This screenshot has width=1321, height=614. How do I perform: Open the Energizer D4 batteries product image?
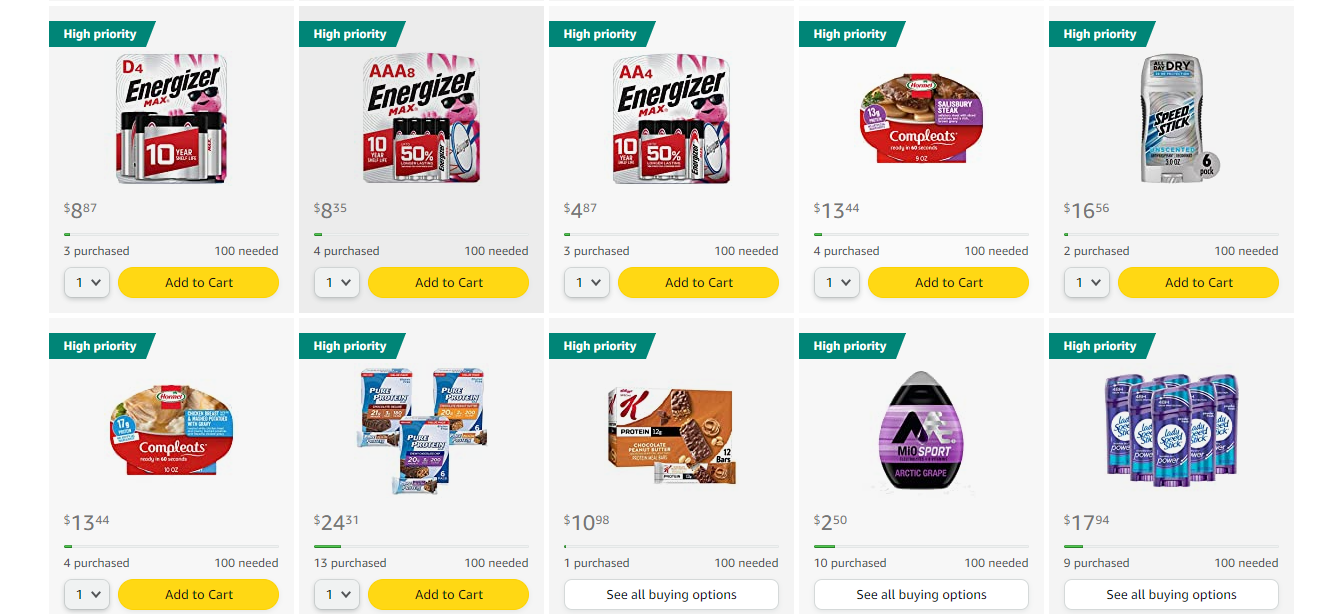click(x=172, y=119)
